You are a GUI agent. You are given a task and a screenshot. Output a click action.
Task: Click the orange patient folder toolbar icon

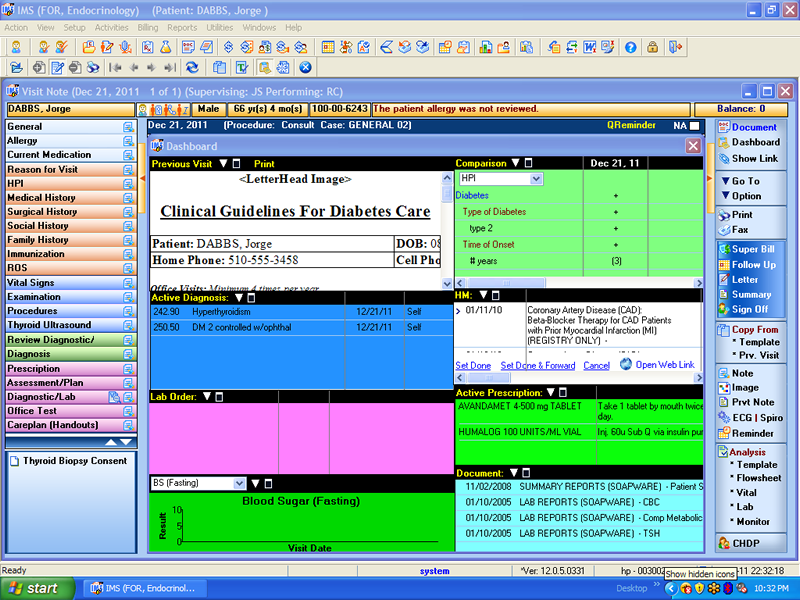(89, 47)
